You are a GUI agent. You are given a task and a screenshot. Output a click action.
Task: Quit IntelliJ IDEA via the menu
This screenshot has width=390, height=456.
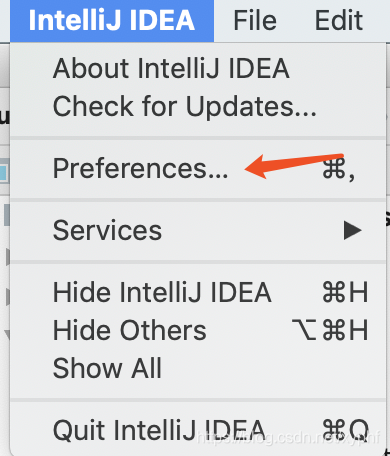click(x=198, y=430)
